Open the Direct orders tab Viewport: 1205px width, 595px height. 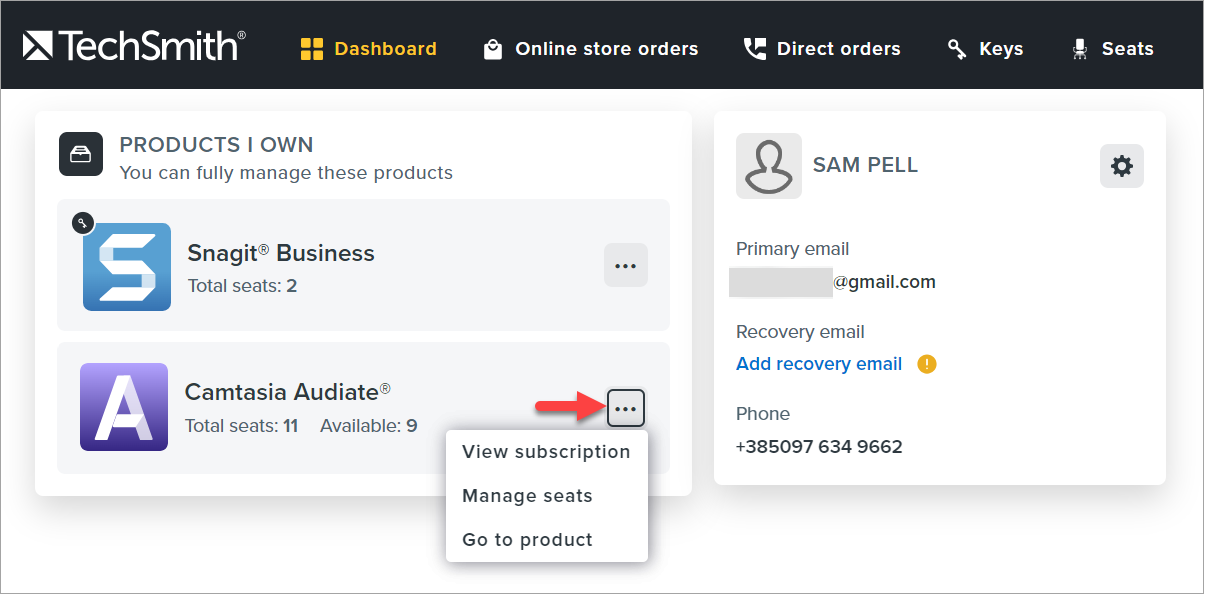tap(838, 49)
